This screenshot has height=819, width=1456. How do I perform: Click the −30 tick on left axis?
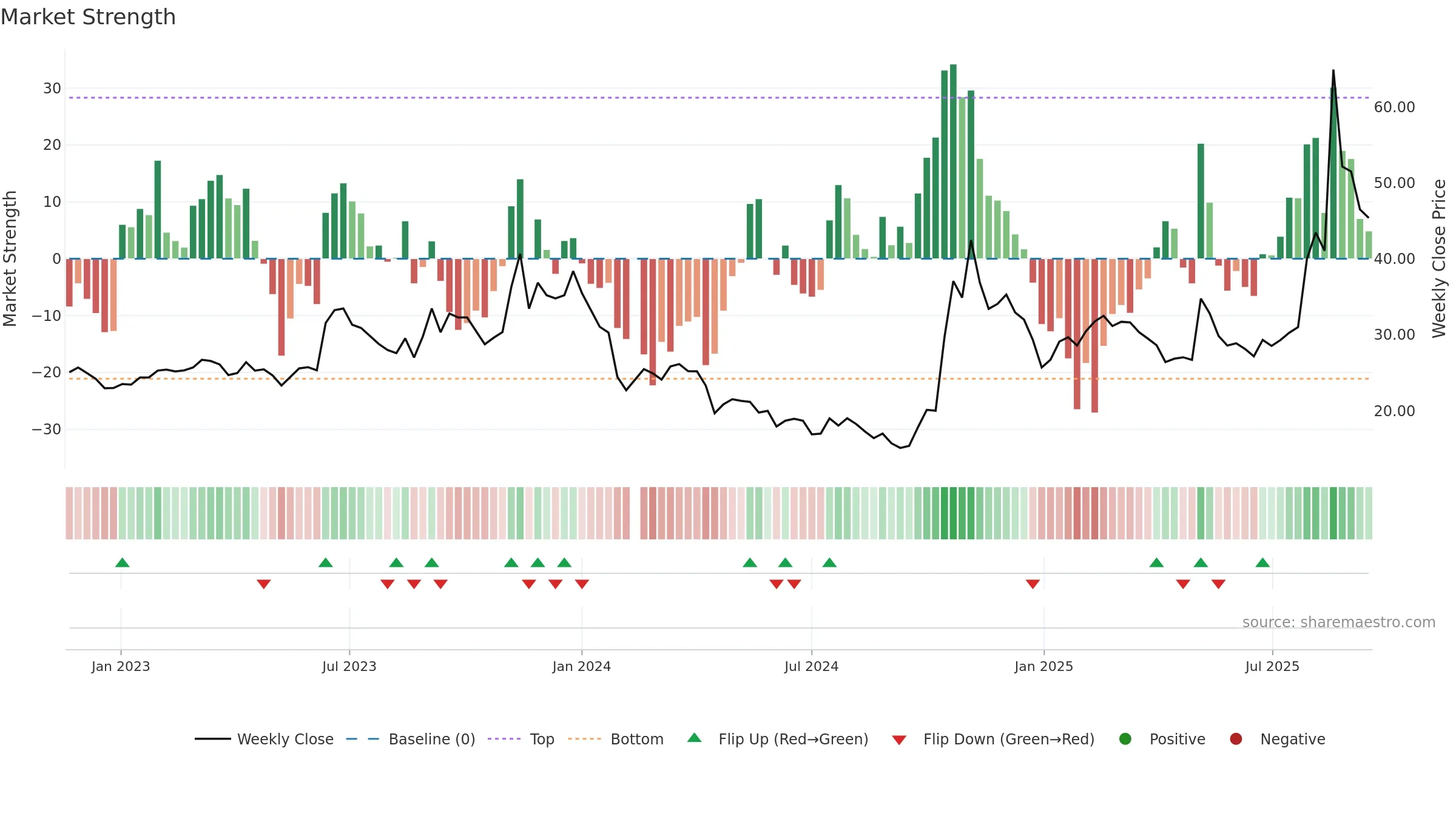47,429
